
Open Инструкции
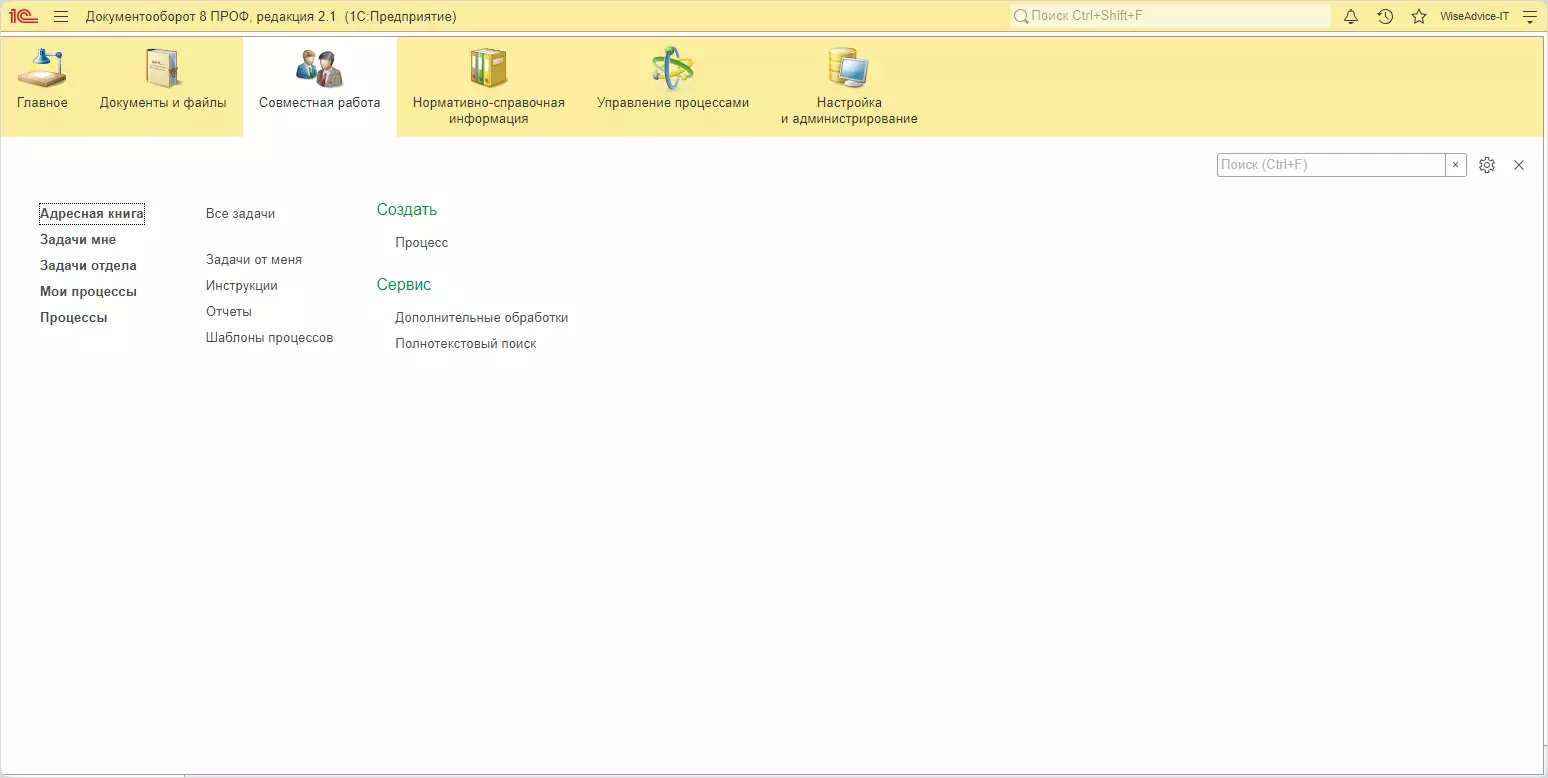[242, 286]
